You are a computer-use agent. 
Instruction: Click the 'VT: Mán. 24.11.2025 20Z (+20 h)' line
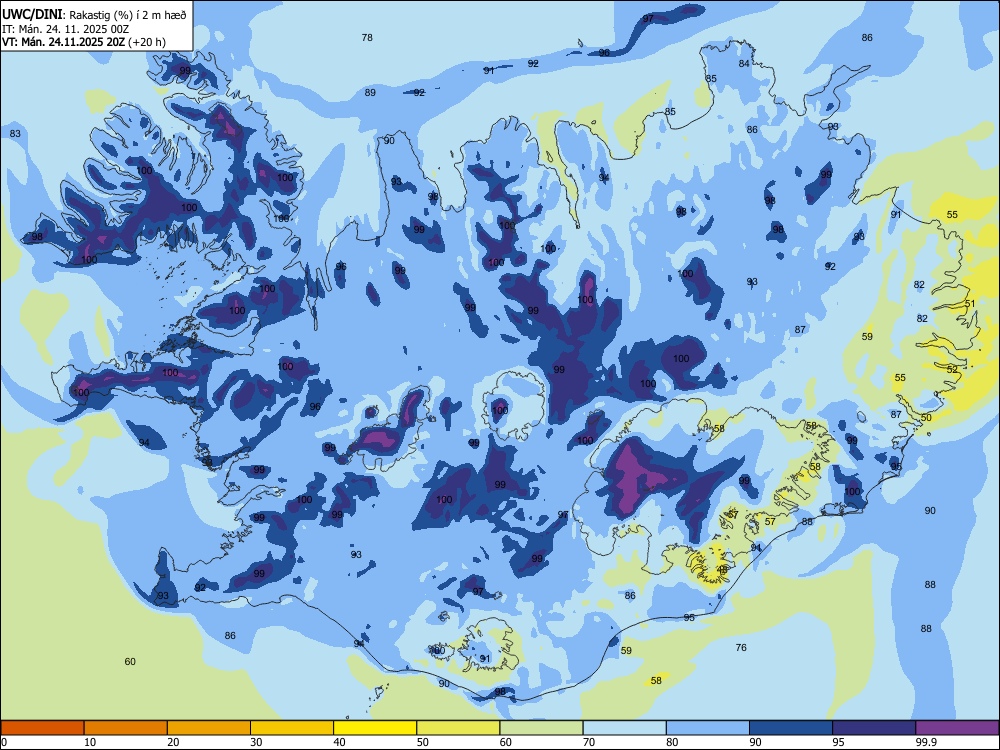tap(84, 42)
